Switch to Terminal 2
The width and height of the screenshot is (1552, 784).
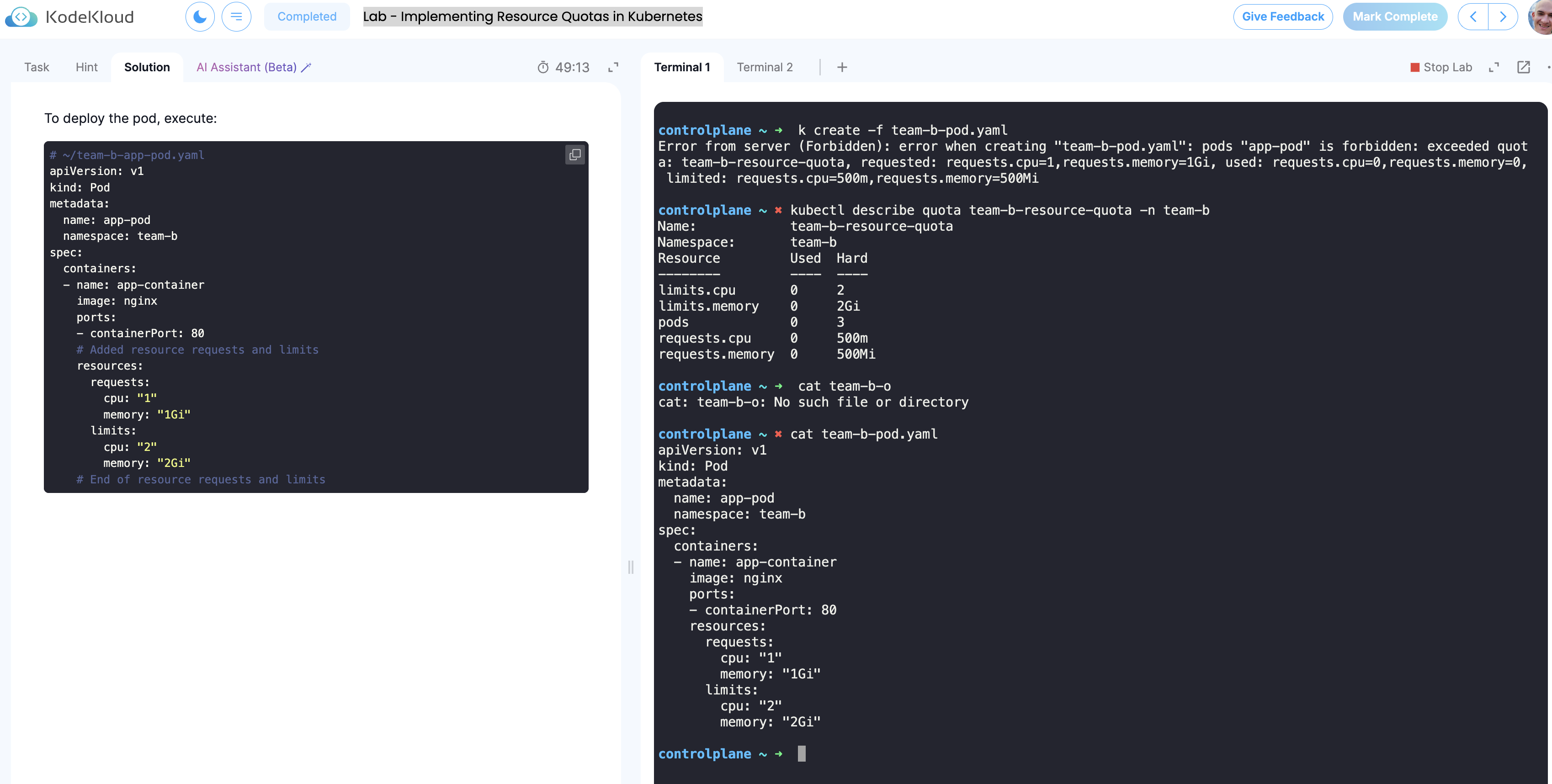coord(764,68)
